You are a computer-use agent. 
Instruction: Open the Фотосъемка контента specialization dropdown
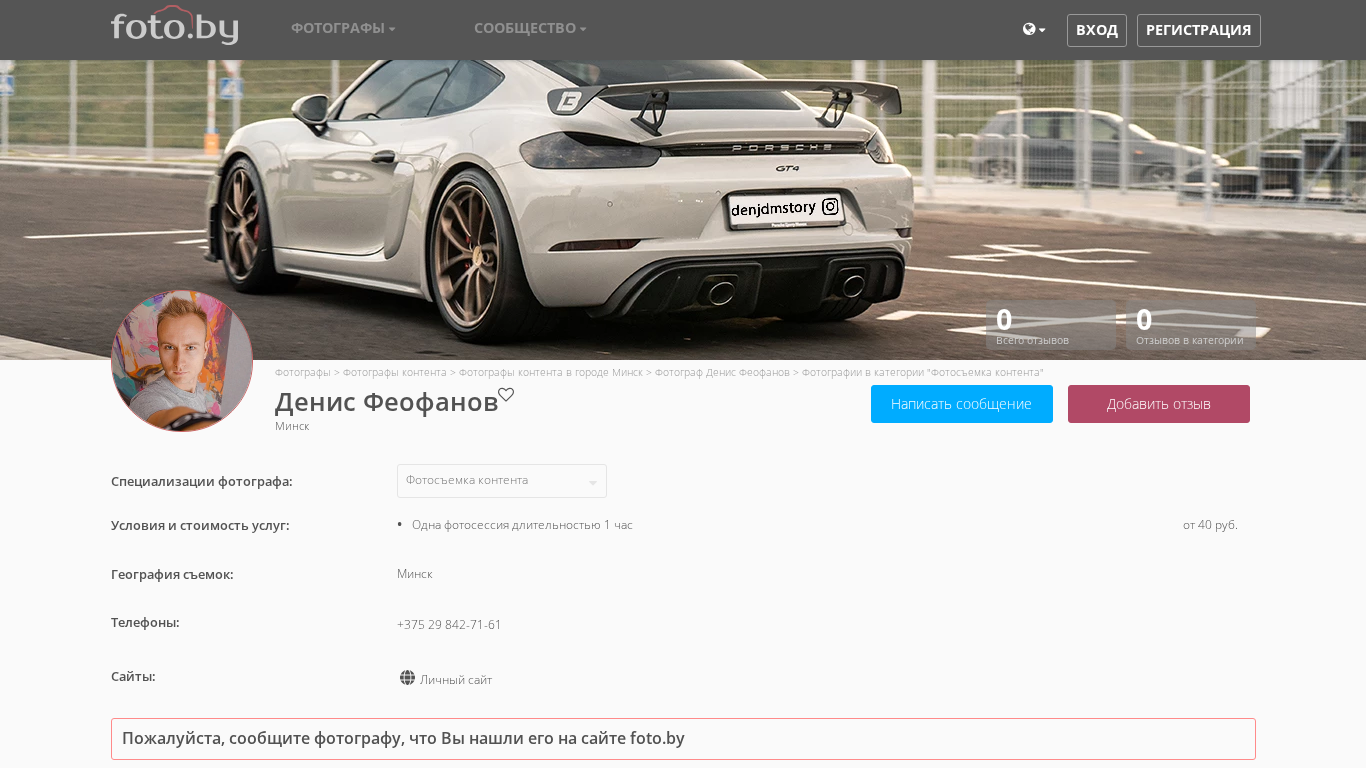click(x=502, y=481)
